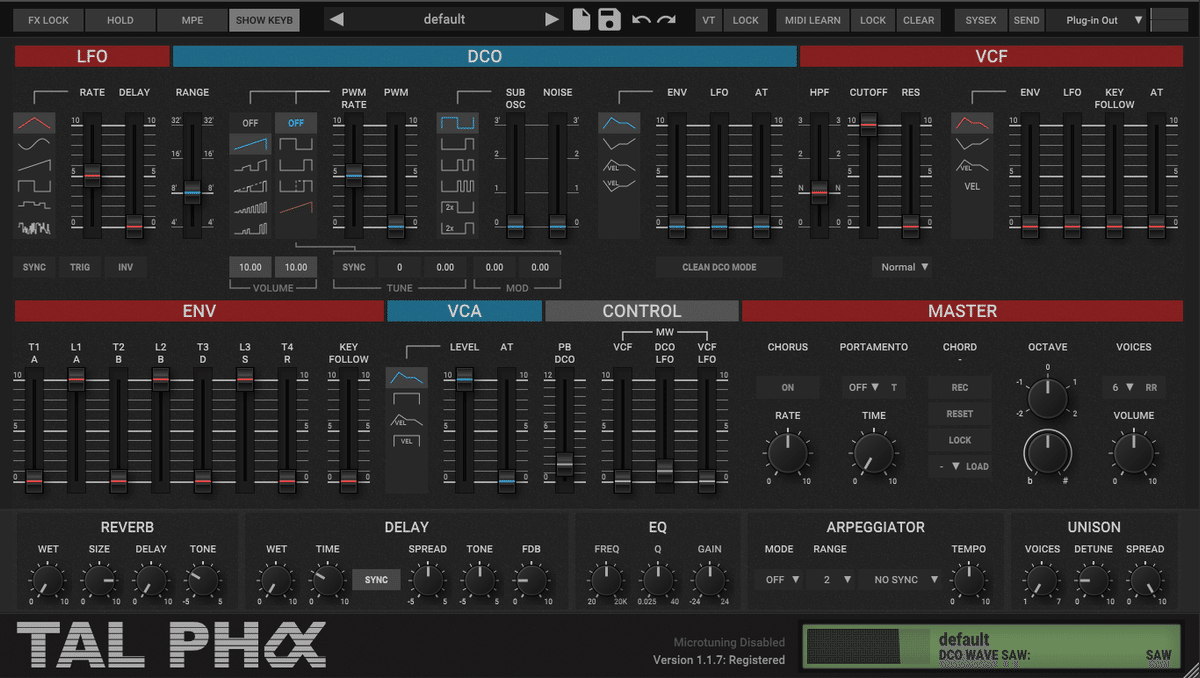This screenshot has height=678, width=1200.
Task: Select the VCF inverted envelope shape
Action: coord(972,144)
